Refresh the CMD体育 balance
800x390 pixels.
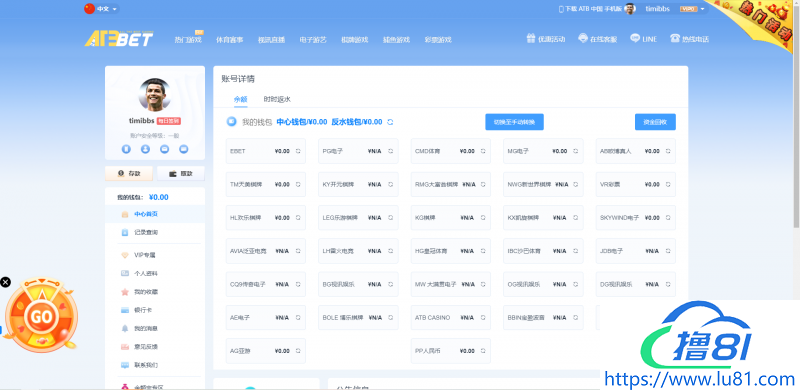(483, 151)
